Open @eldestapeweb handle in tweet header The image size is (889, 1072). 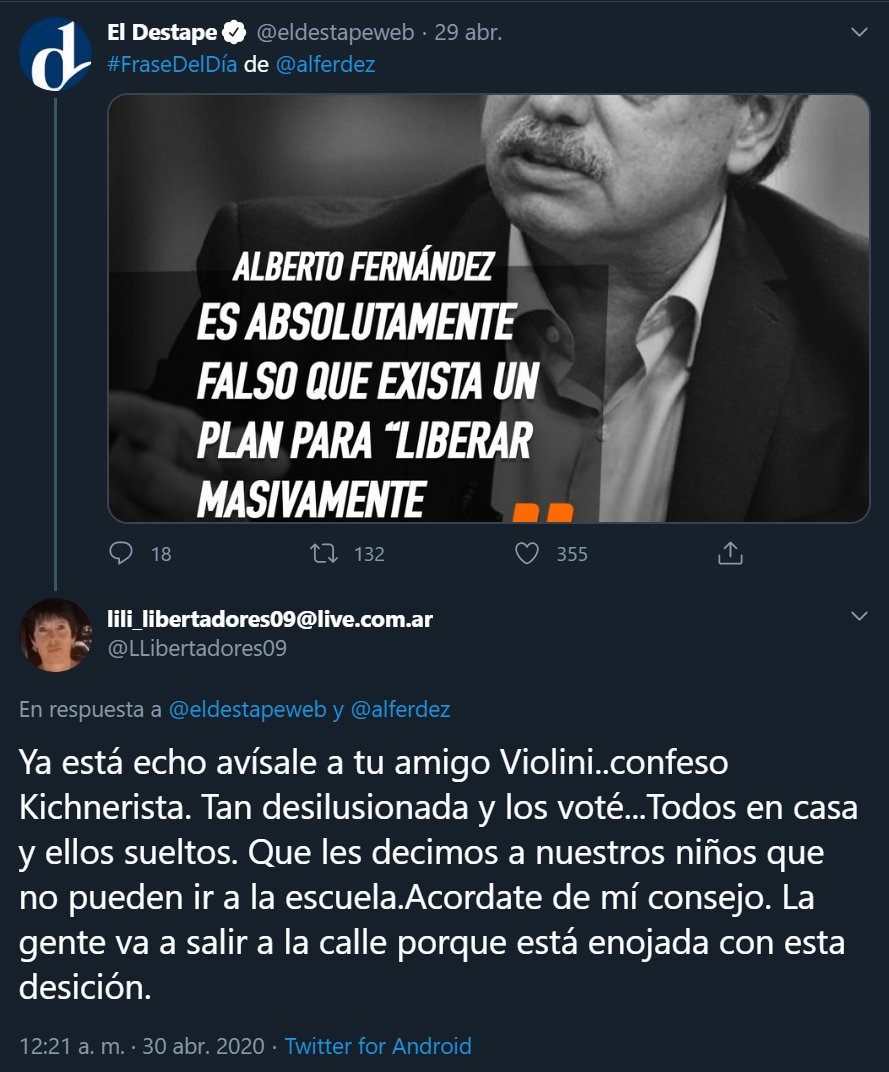click(335, 32)
